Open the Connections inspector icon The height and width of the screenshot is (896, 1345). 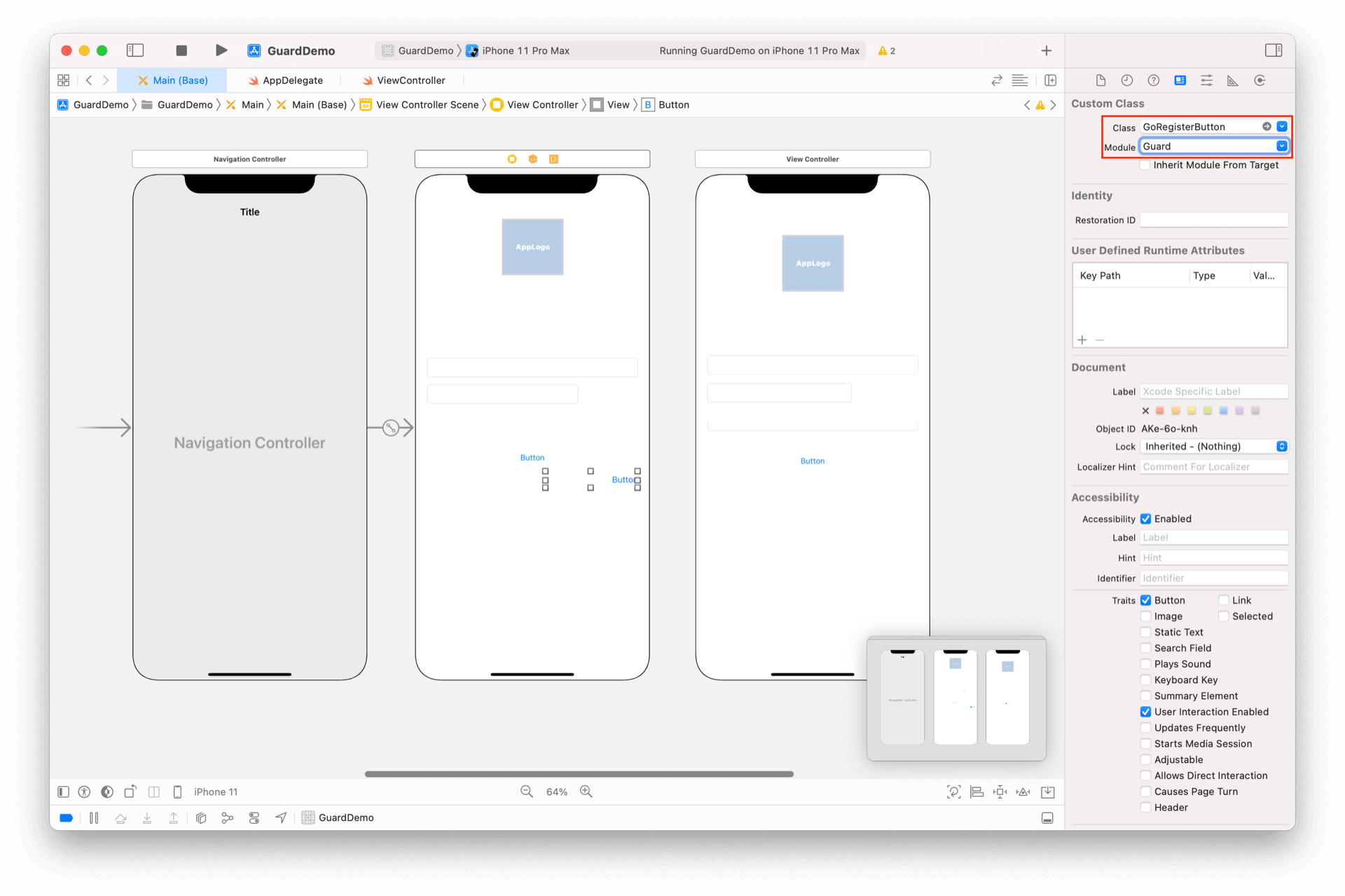[1260, 81]
